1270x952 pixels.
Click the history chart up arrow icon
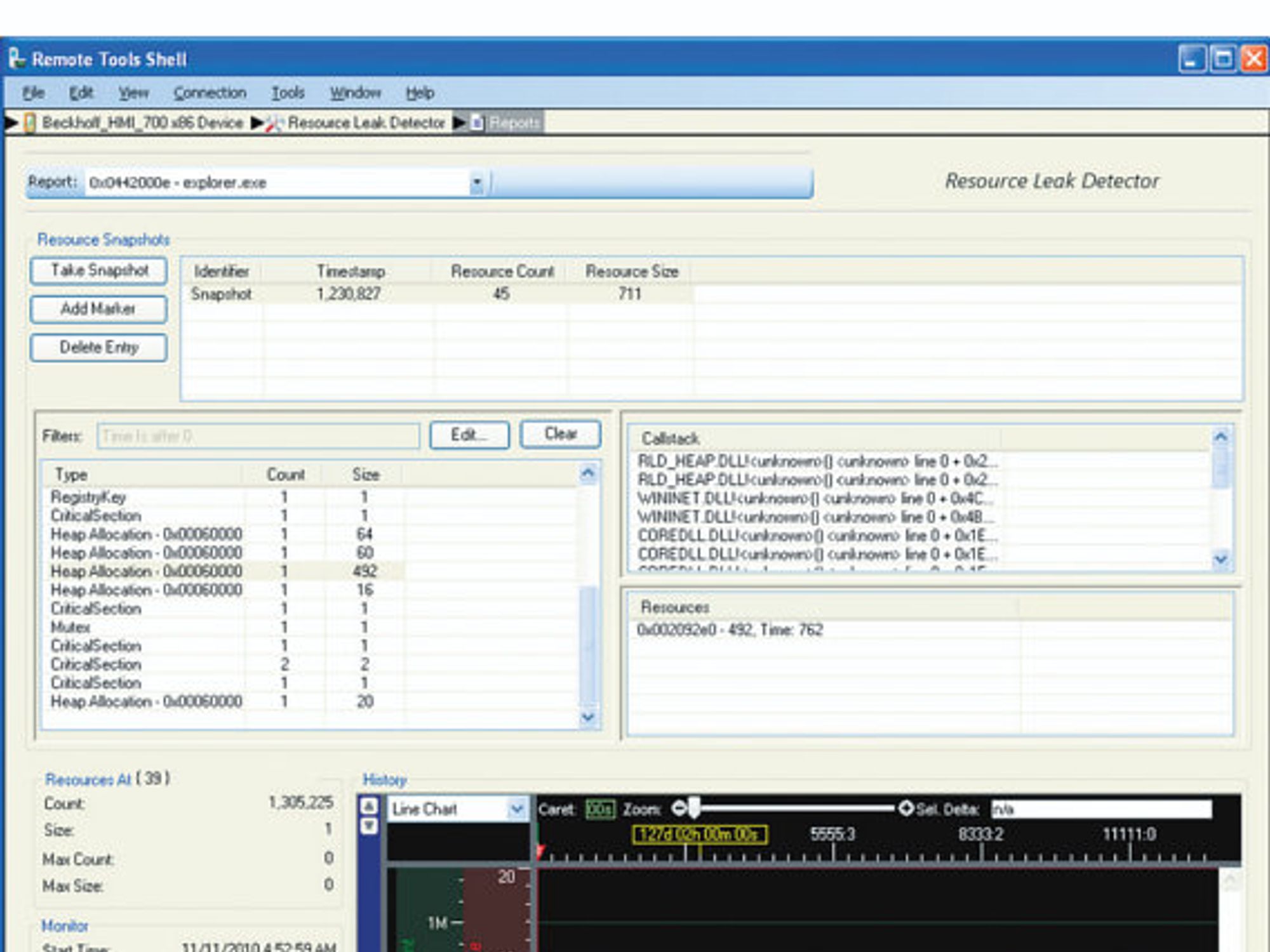[x=369, y=806]
